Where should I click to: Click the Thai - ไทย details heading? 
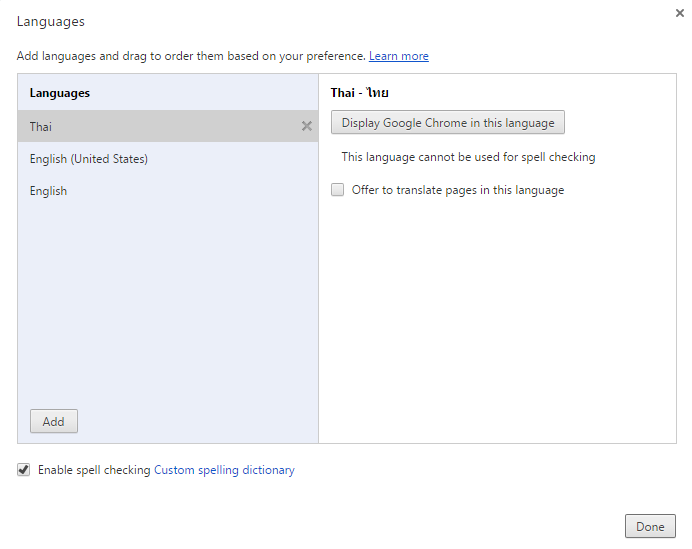(359, 93)
